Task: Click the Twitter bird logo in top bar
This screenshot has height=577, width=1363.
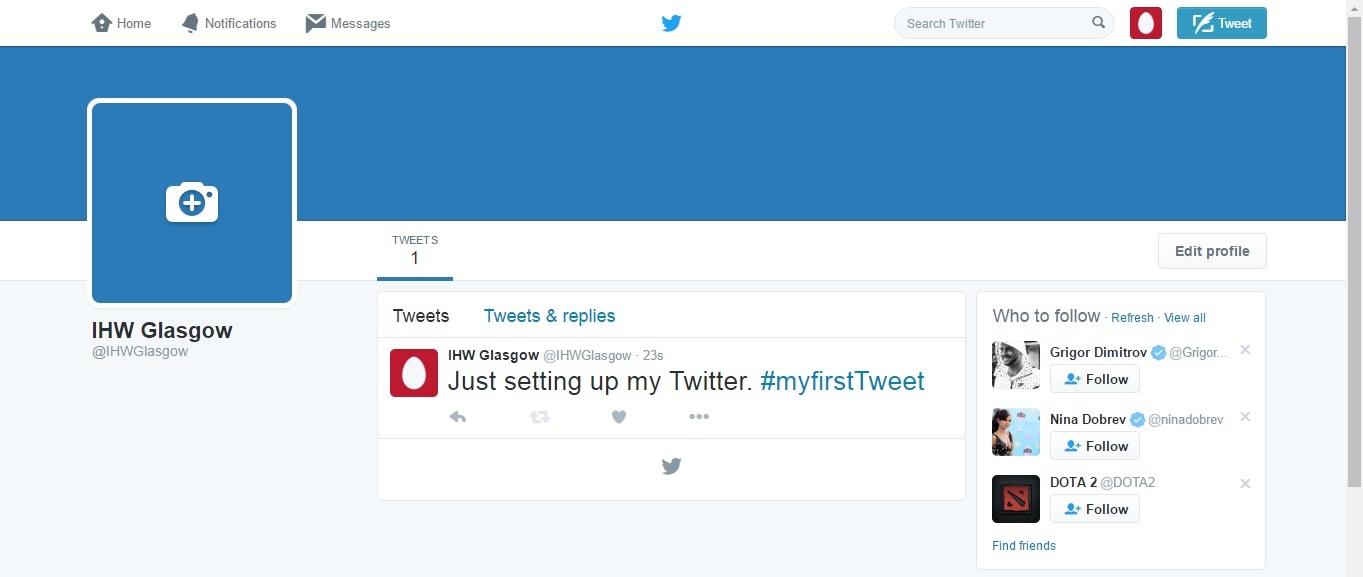Action: [x=671, y=23]
